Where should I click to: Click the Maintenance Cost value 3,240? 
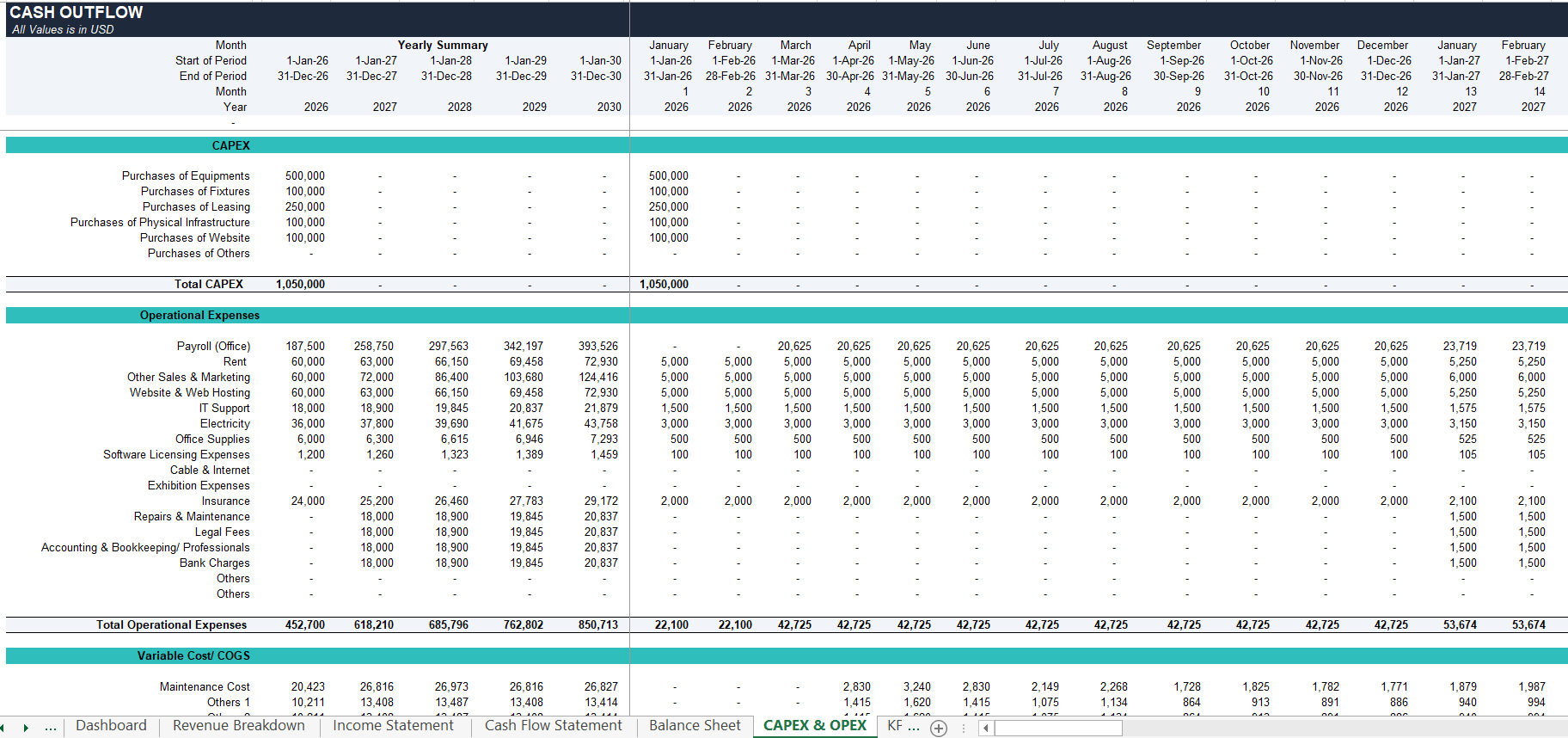click(x=917, y=686)
